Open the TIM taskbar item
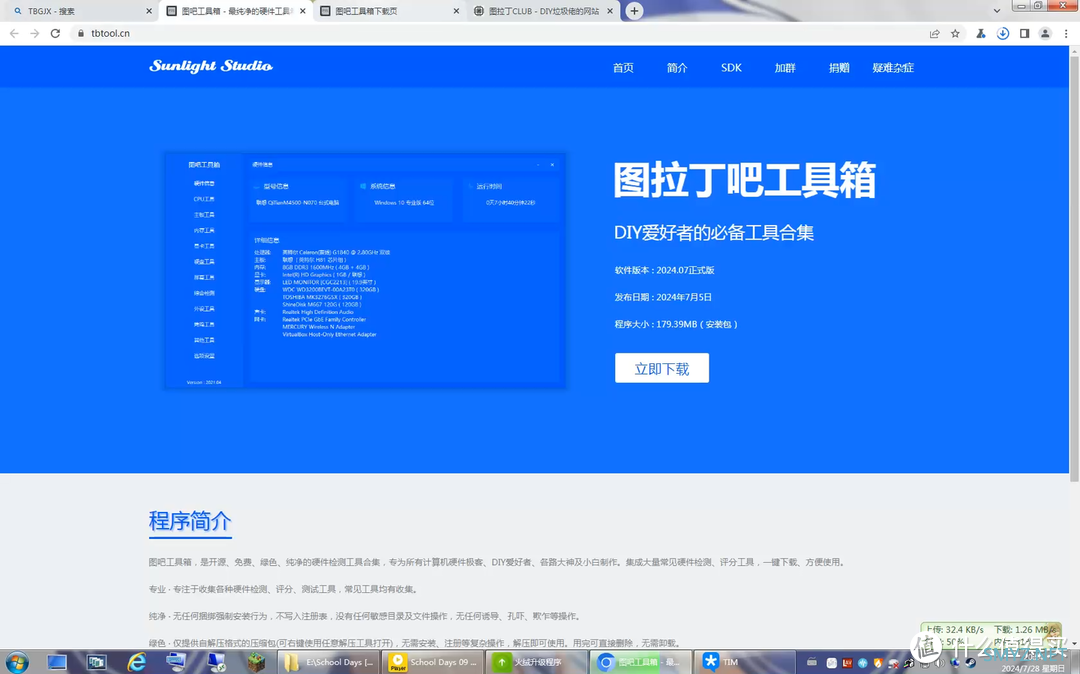The height and width of the screenshot is (674, 1080). [x=745, y=662]
